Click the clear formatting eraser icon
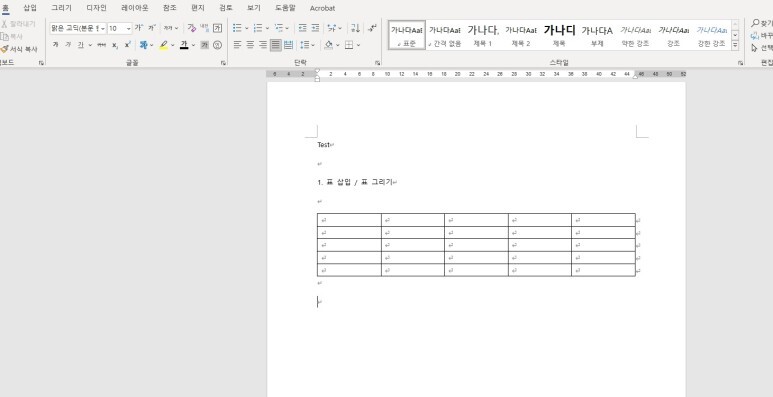The width and height of the screenshot is (773, 397). coord(192,28)
